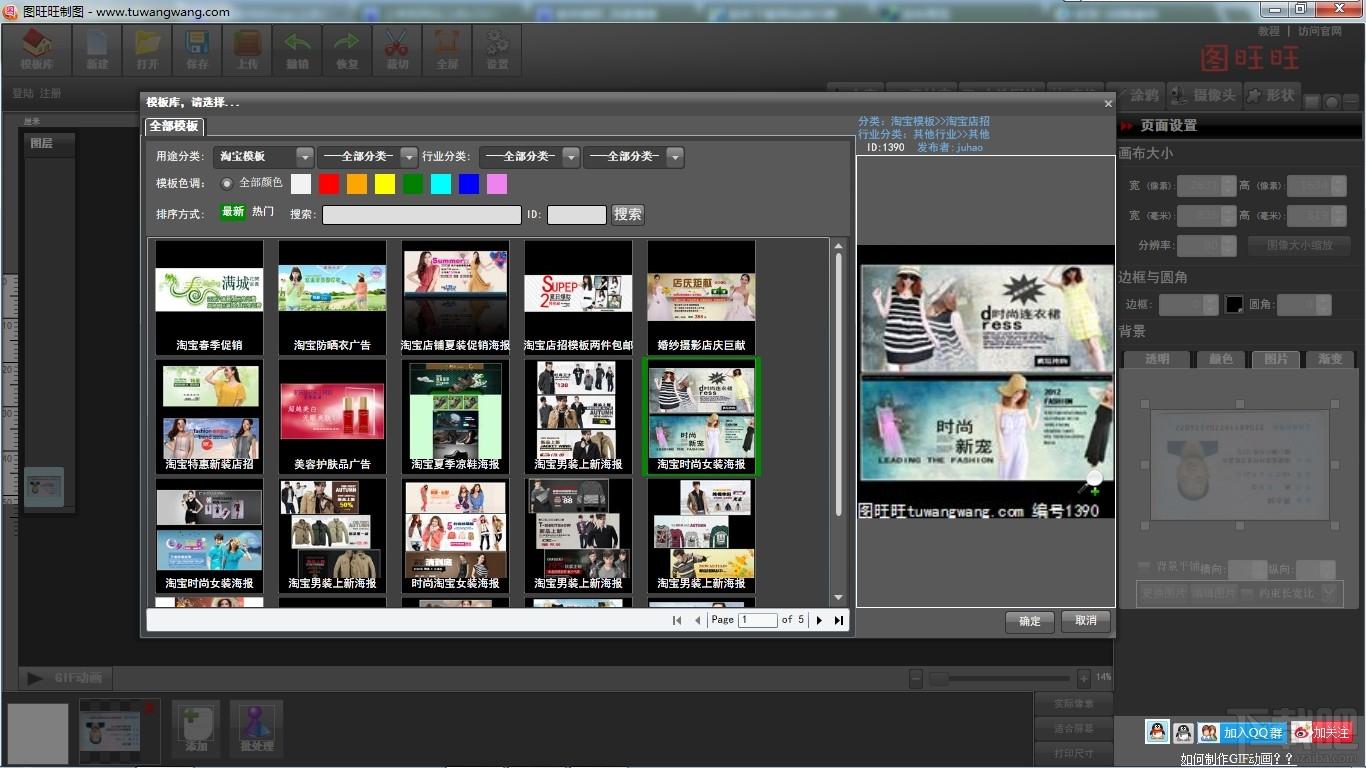Screen dimensions: 1366x768
Task: Switch to the 全部模板 tab
Action: (x=174, y=126)
